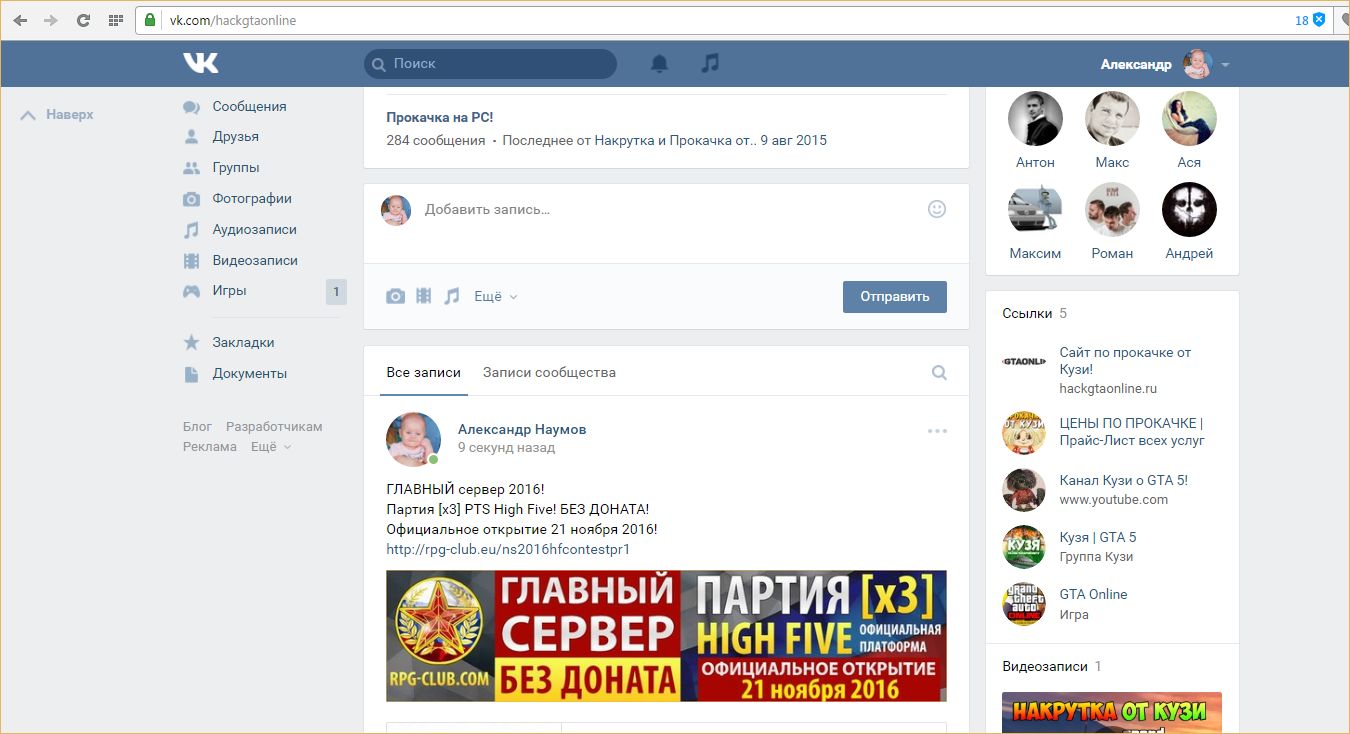Viewport: 1350px width, 734px height.
Task: Expand the Ещё attachment dropdown
Action: [x=495, y=297]
